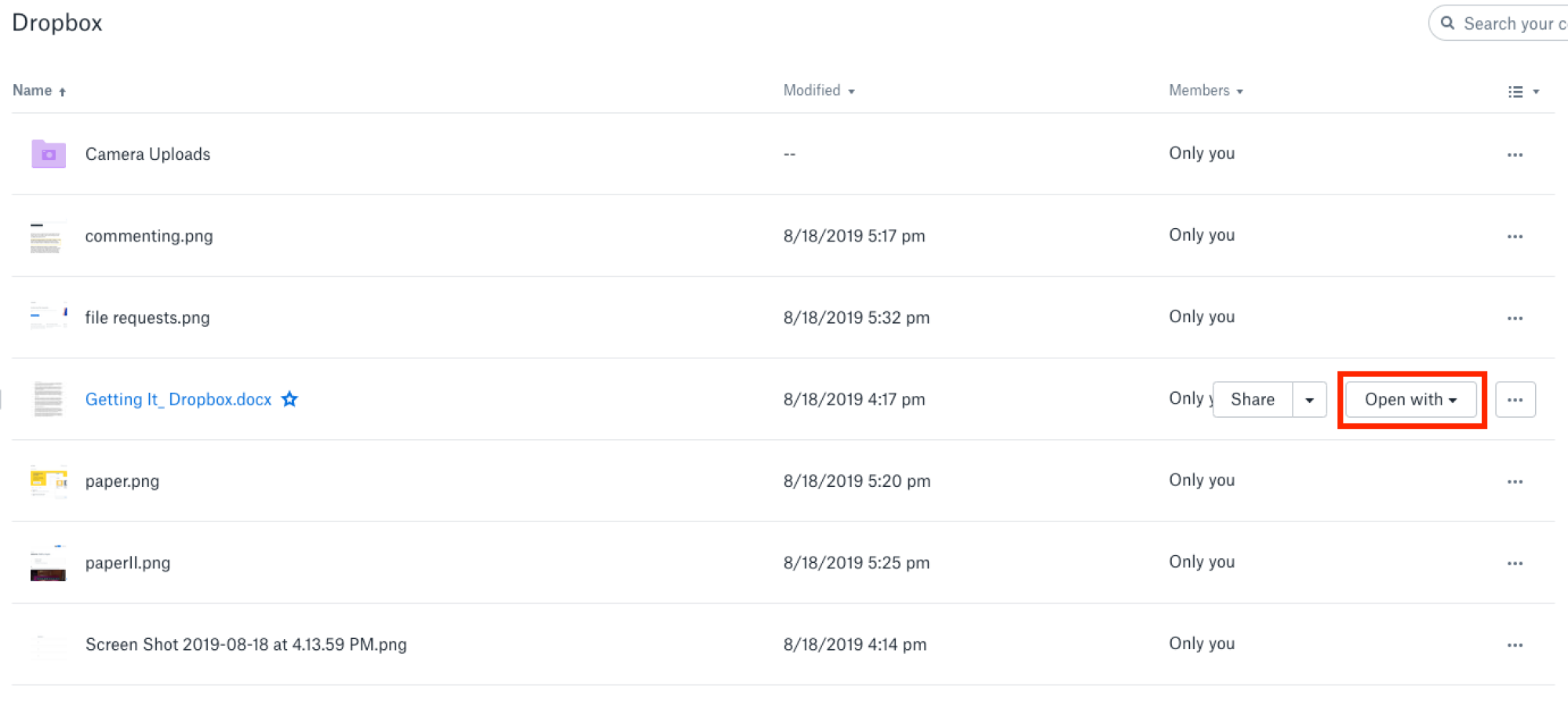This screenshot has width=1568, height=715.
Task: Open the paper.png thumbnail
Action: 49,481
